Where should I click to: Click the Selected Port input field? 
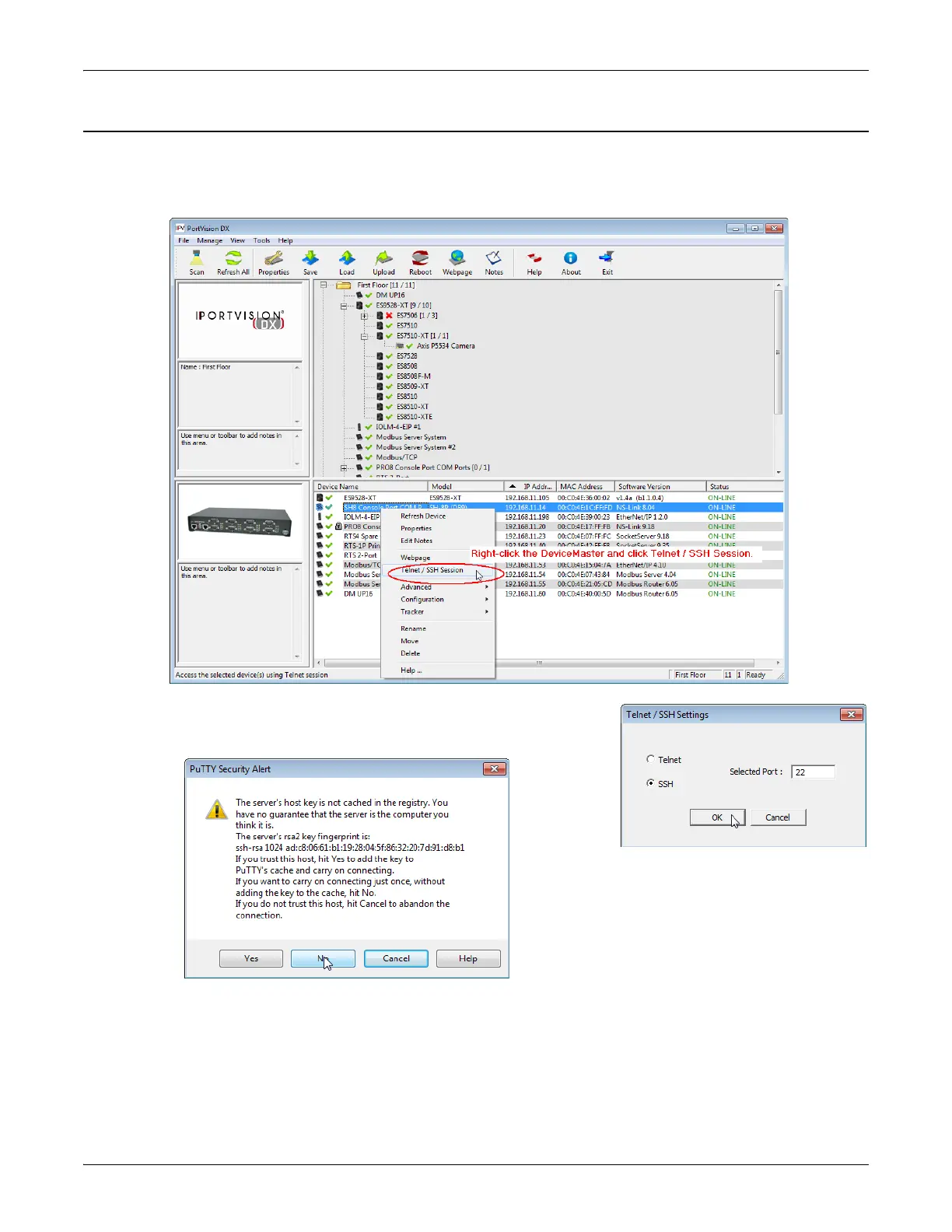813,772
